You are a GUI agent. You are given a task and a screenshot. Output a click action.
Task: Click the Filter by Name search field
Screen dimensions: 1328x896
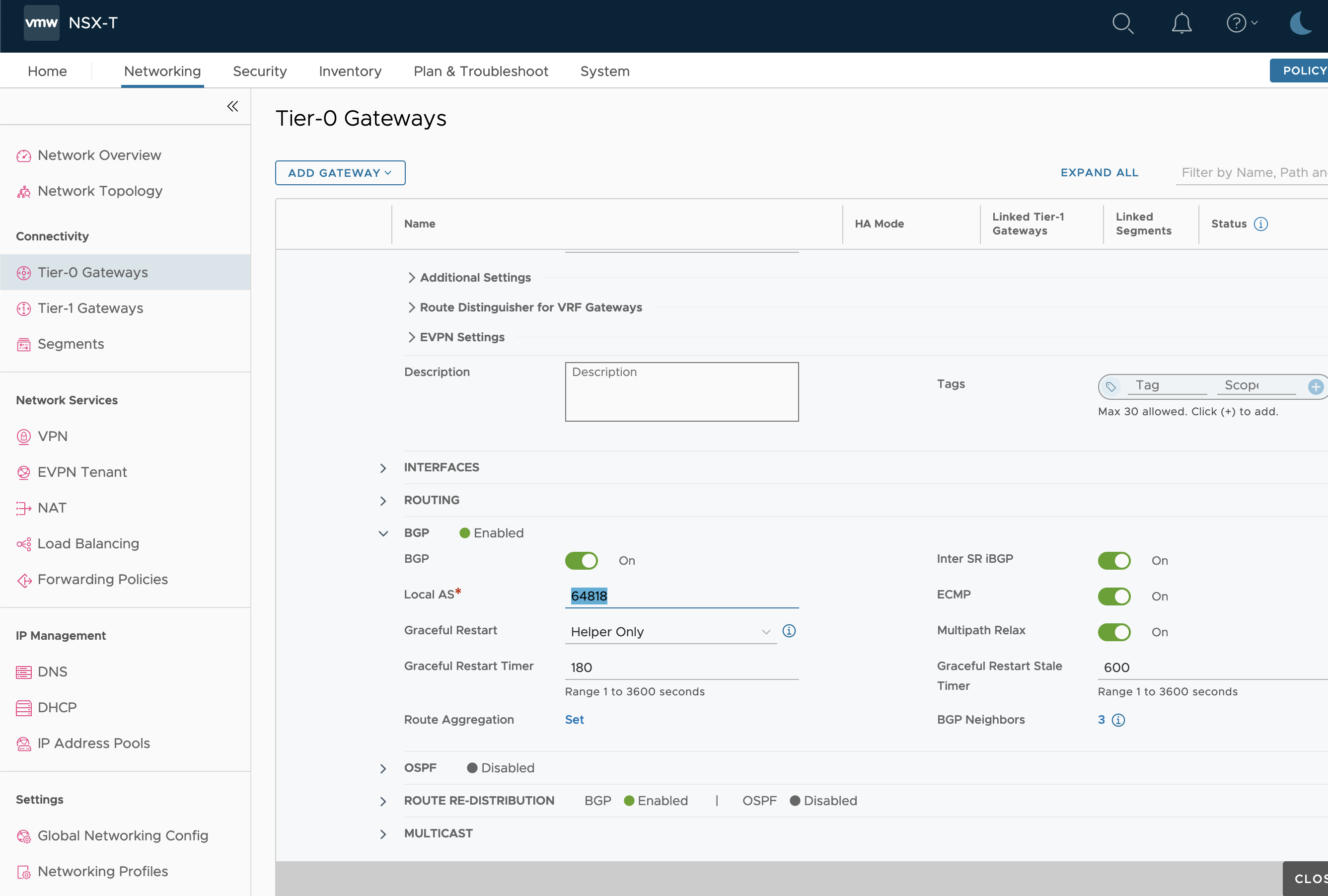[1252, 173]
